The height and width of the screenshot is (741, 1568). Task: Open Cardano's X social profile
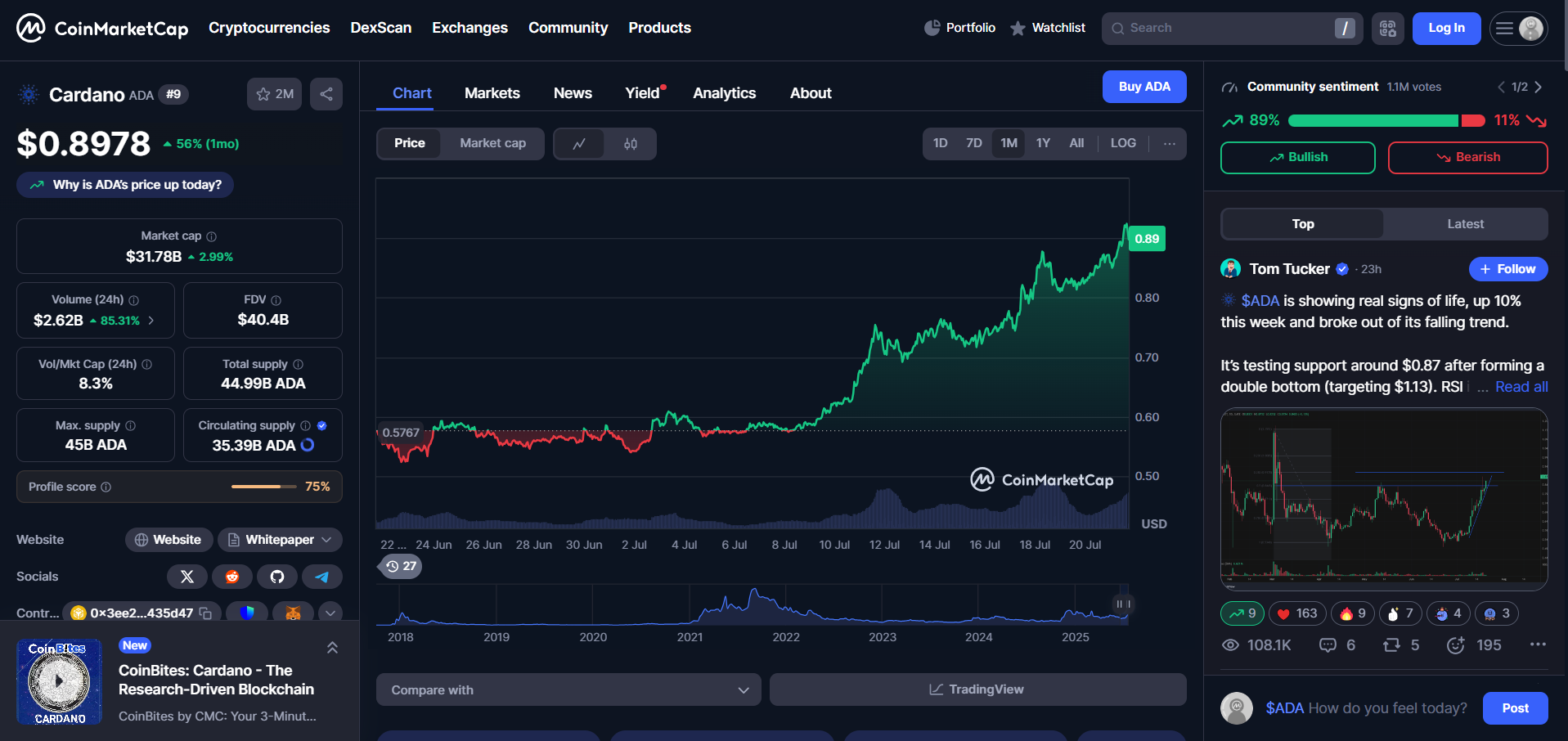coord(187,577)
